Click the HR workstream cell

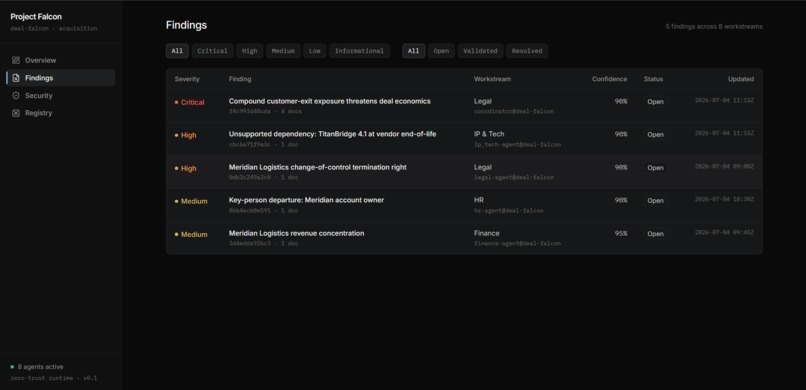(x=479, y=200)
